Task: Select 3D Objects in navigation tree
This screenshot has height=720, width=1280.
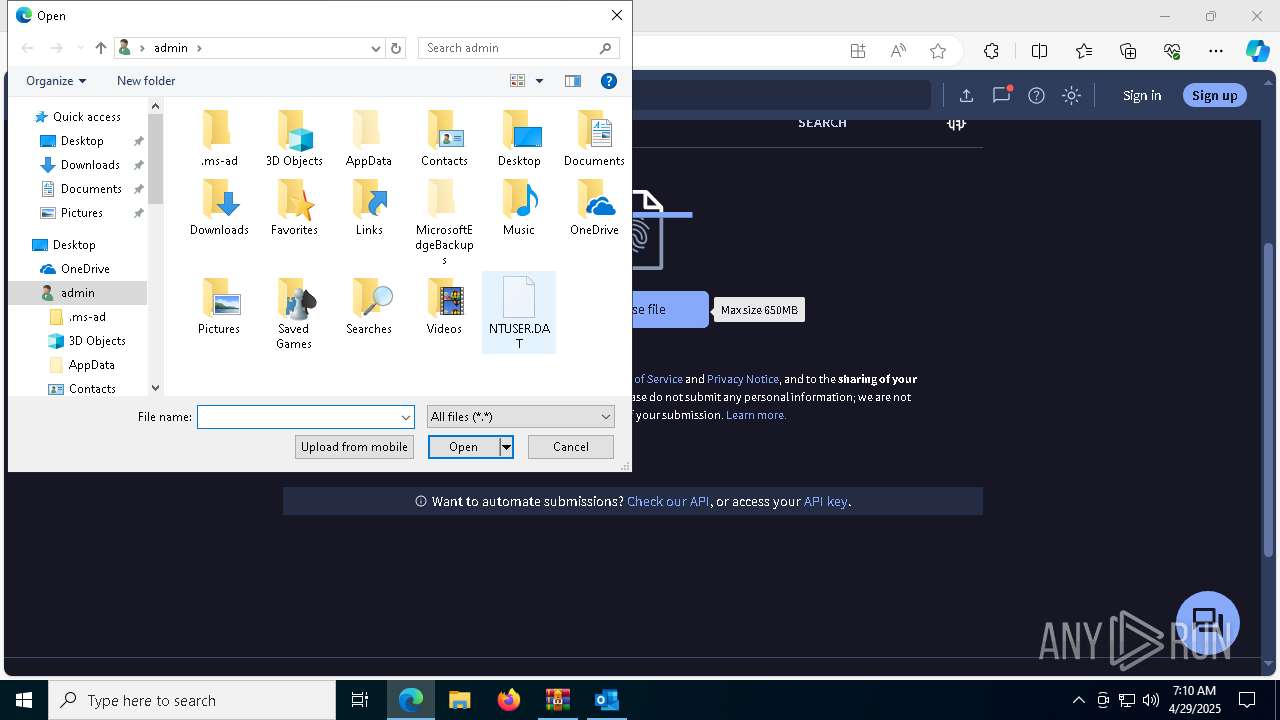Action: point(97,341)
